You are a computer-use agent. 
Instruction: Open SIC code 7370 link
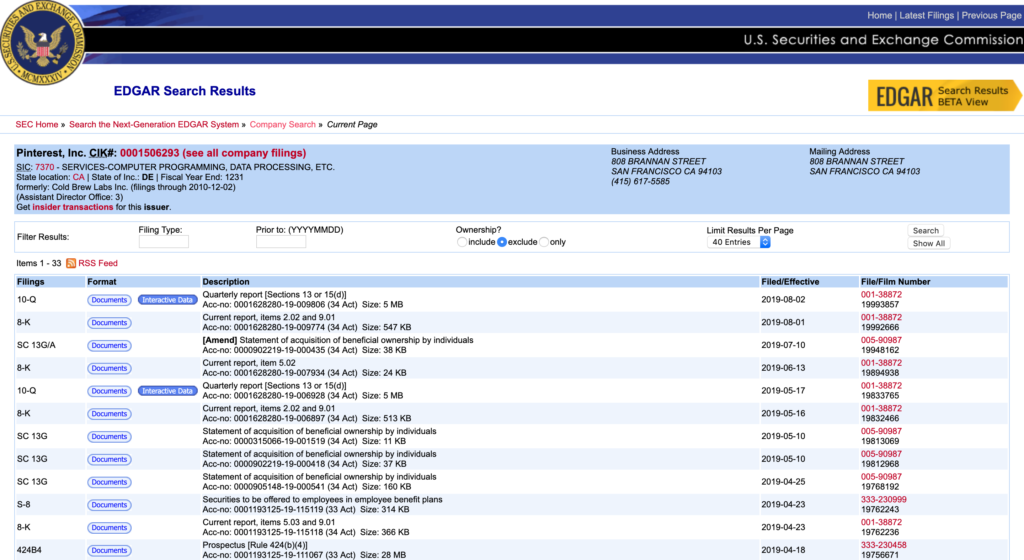(x=44, y=167)
